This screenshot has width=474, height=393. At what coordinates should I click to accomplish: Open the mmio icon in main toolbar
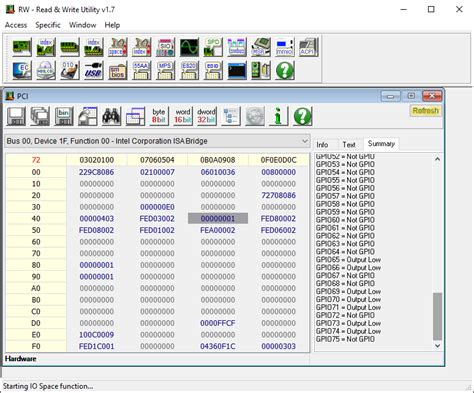point(285,47)
